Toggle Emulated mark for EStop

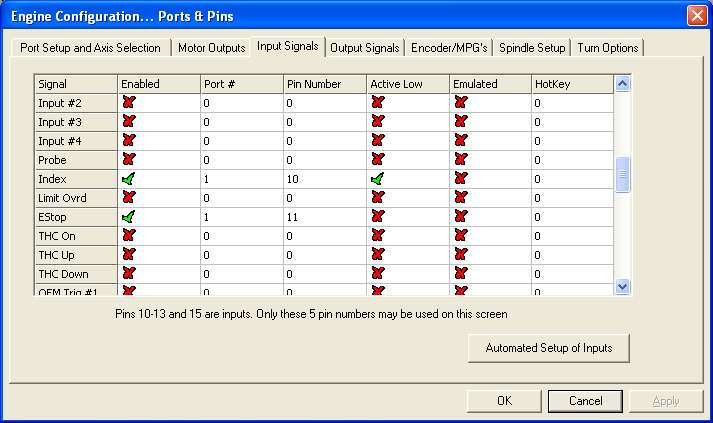point(461,217)
